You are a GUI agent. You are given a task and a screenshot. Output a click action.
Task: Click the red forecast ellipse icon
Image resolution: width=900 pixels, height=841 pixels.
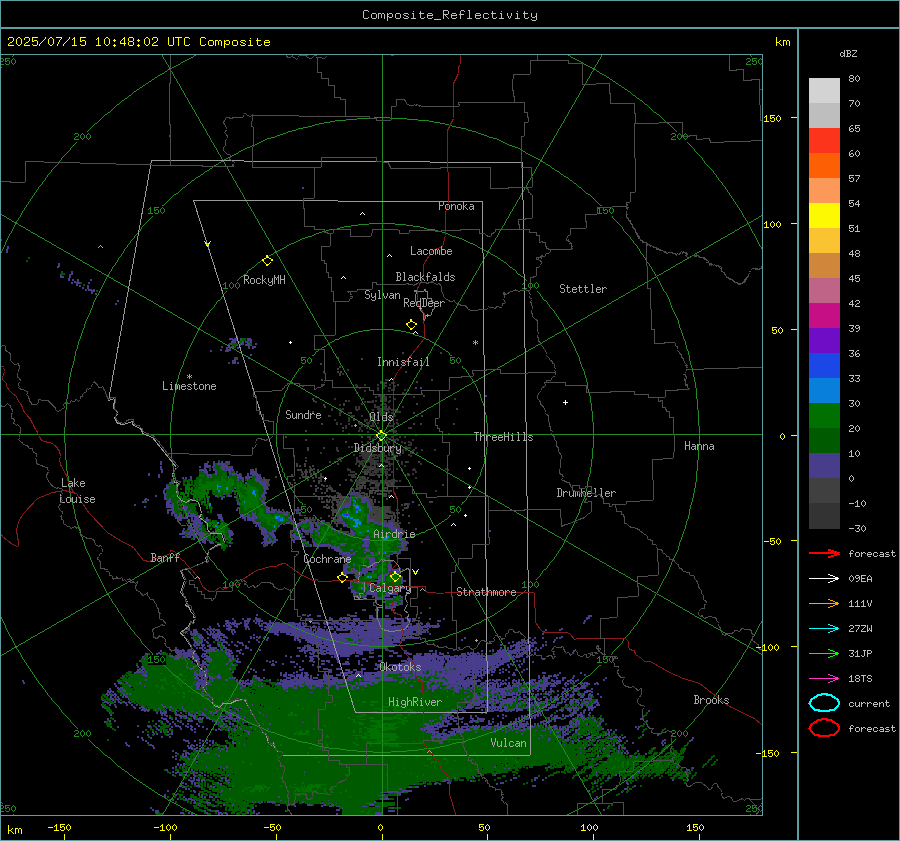(x=824, y=728)
